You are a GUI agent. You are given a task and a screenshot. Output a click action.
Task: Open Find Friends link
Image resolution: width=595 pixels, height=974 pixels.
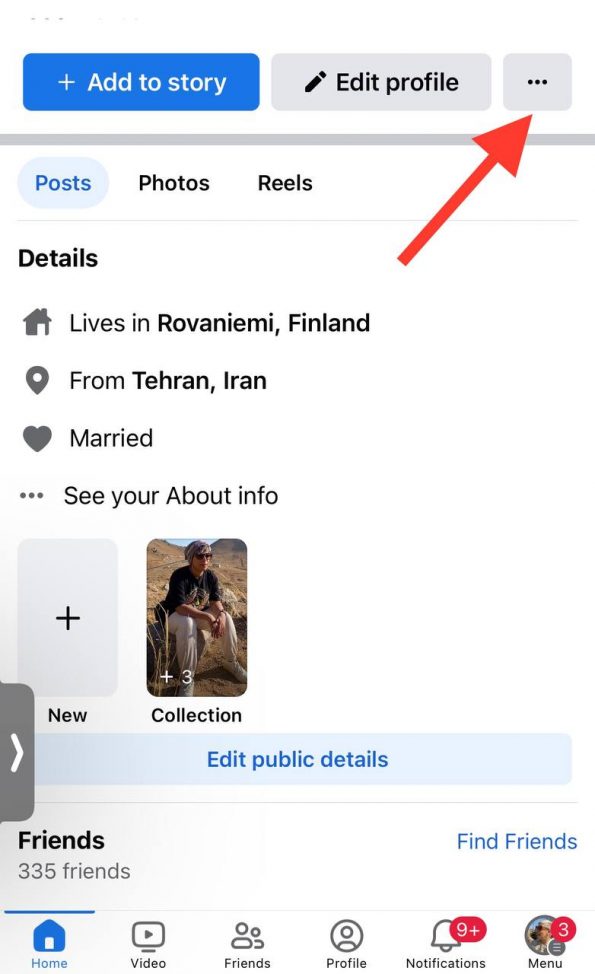click(x=516, y=841)
